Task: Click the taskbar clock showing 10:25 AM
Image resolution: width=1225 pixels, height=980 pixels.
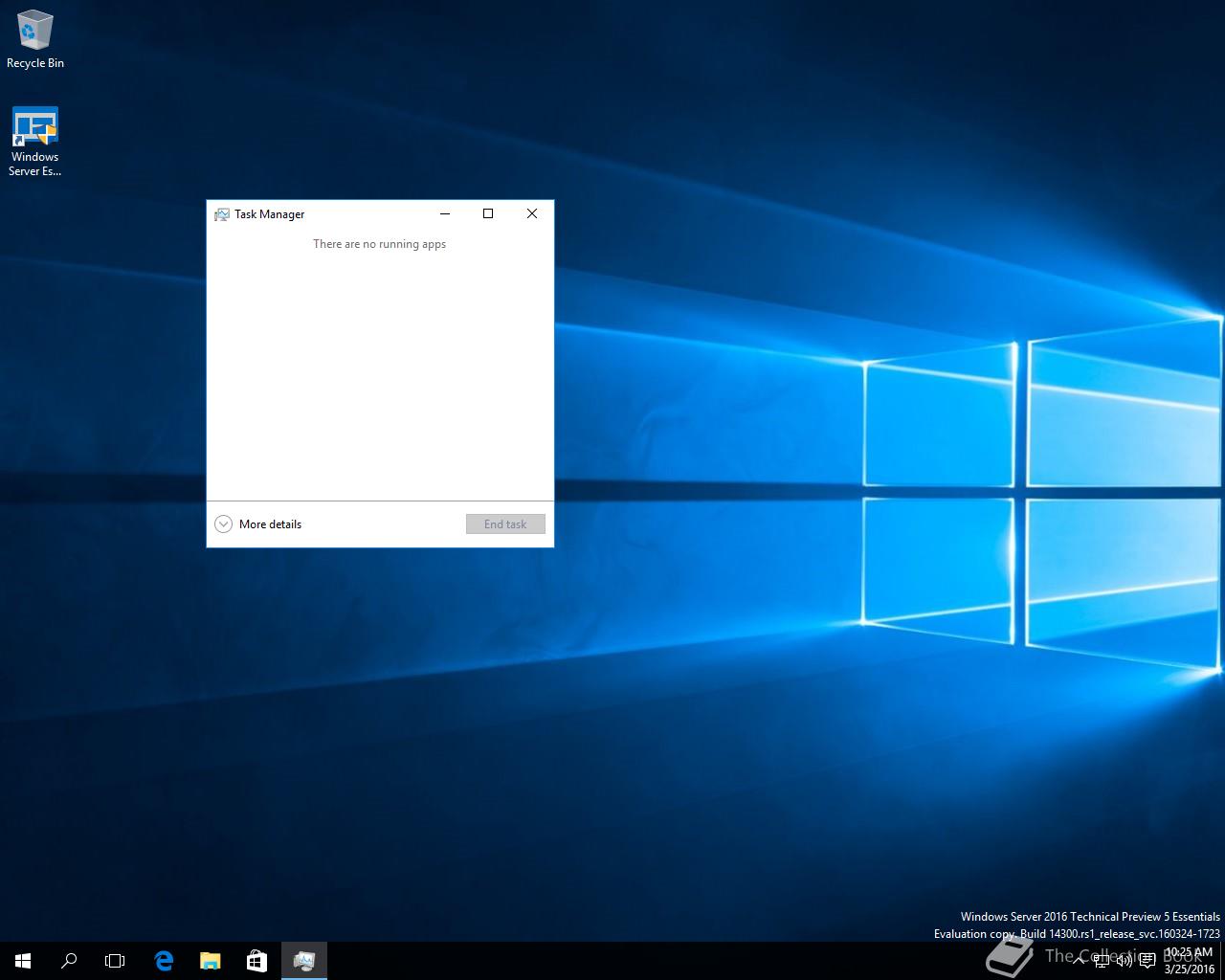Action: pyautogui.click(x=1189, y=960)
